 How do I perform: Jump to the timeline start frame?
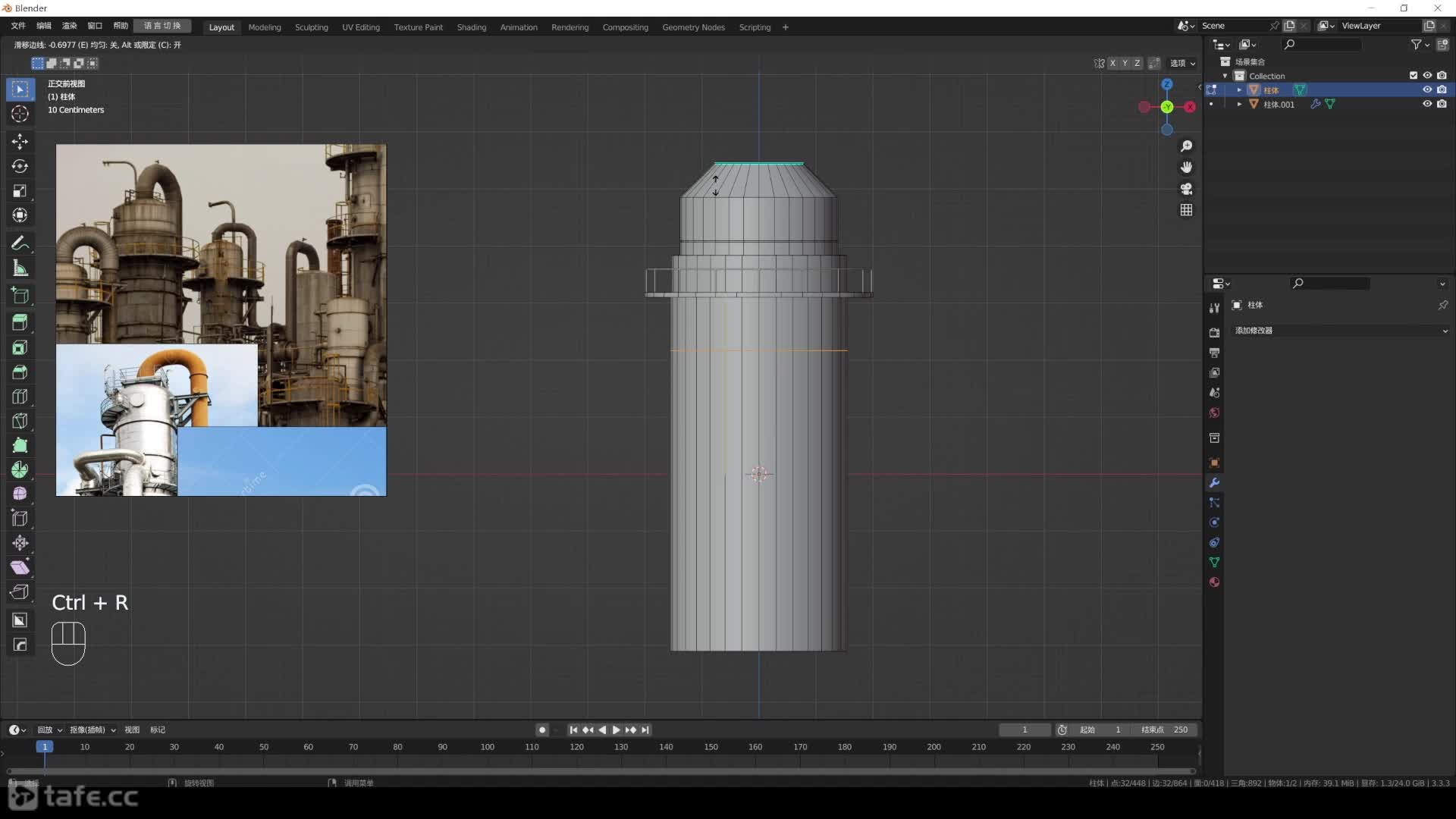[x=573, y=730]
